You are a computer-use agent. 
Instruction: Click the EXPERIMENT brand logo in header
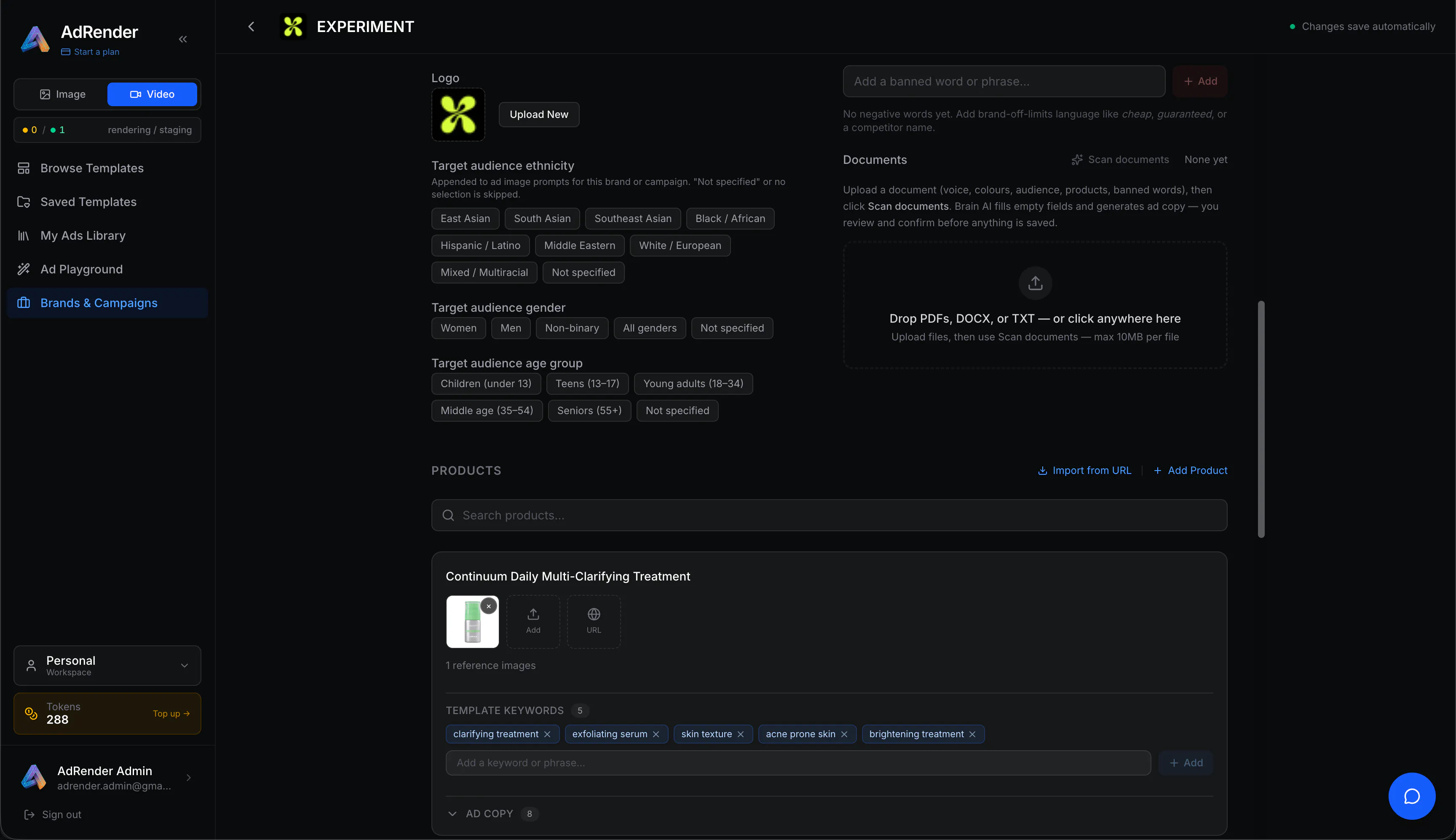point(293,27)
